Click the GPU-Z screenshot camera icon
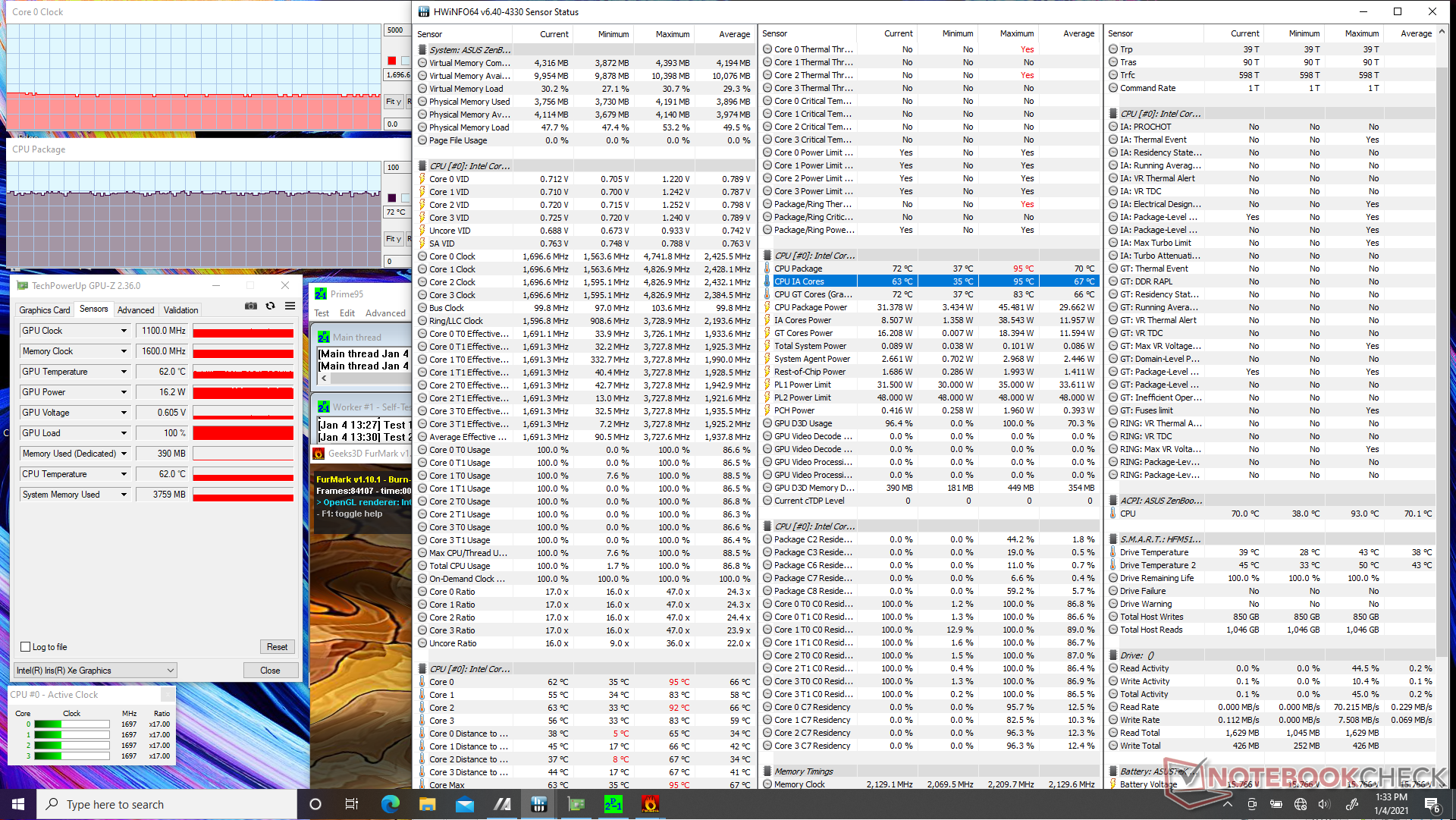This screenshot has width=1456, height=820. pyautogui.click(x=251, y=306)
